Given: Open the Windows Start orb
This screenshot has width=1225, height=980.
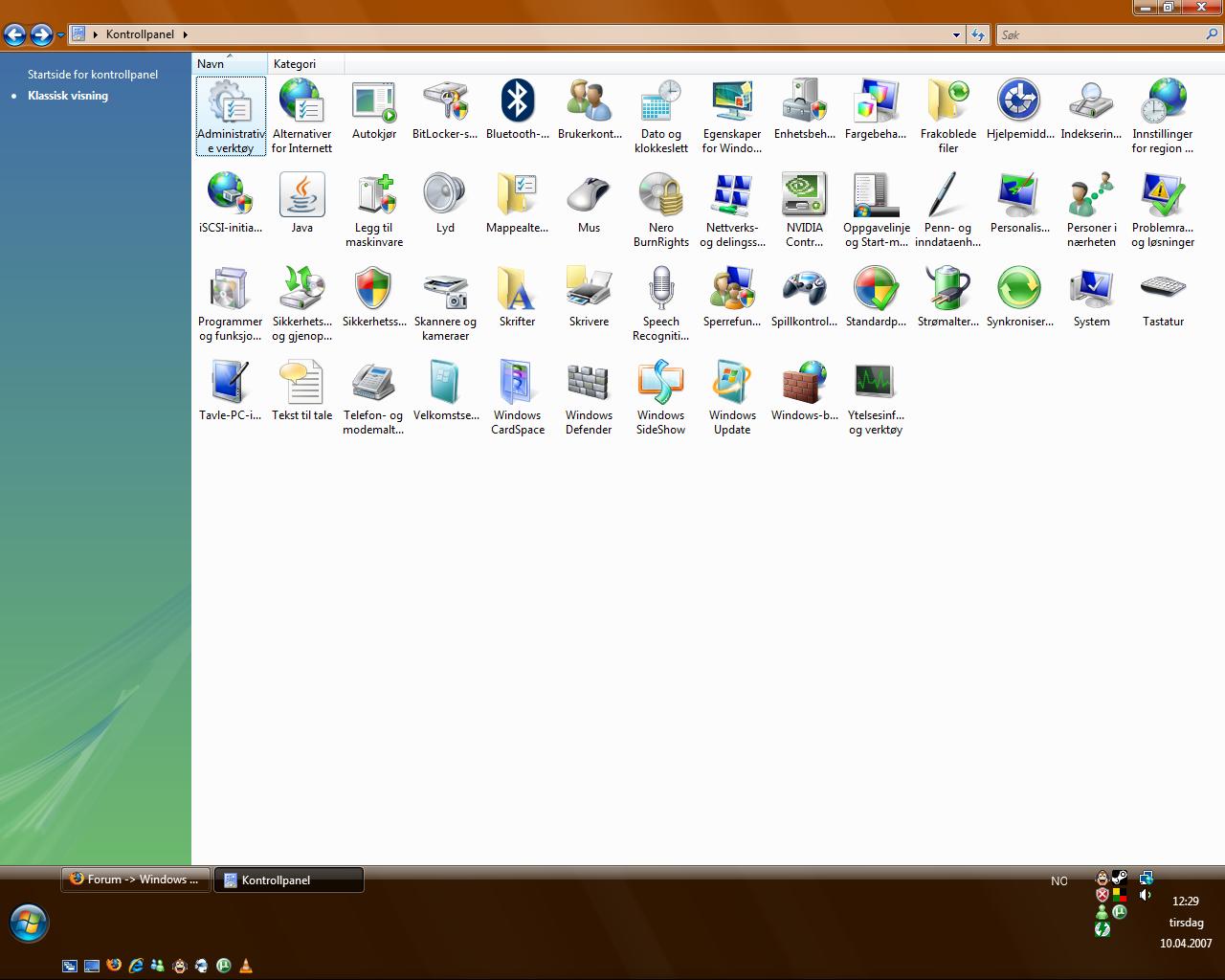Looking at the screenshot, I should [29, 924].
